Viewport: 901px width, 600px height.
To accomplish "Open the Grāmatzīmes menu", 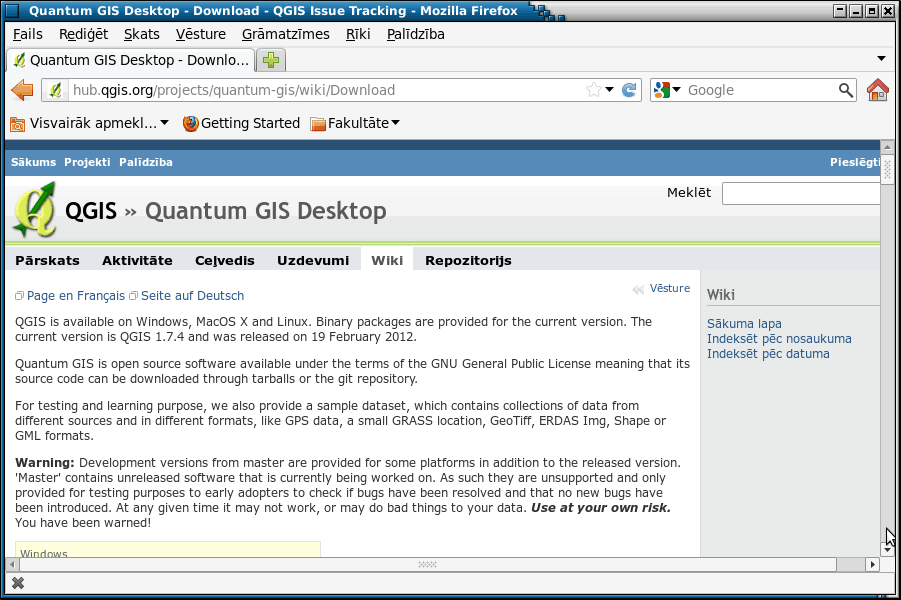I will click(286, 34).
